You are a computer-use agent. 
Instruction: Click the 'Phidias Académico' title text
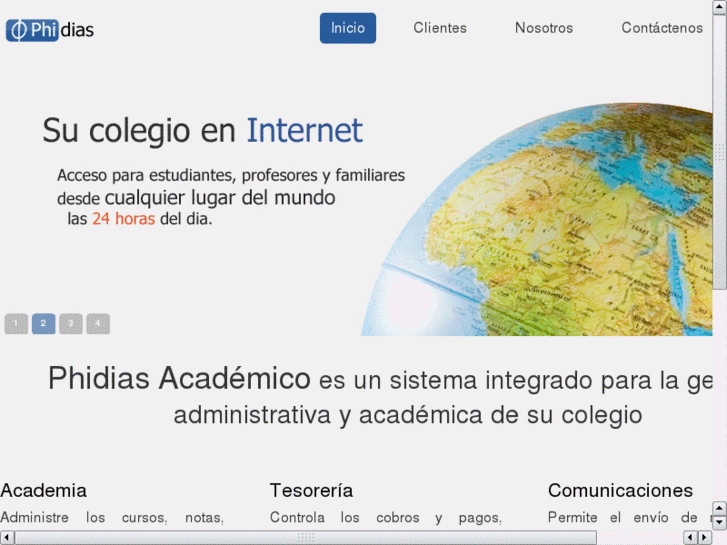click(x=179, y=378)
